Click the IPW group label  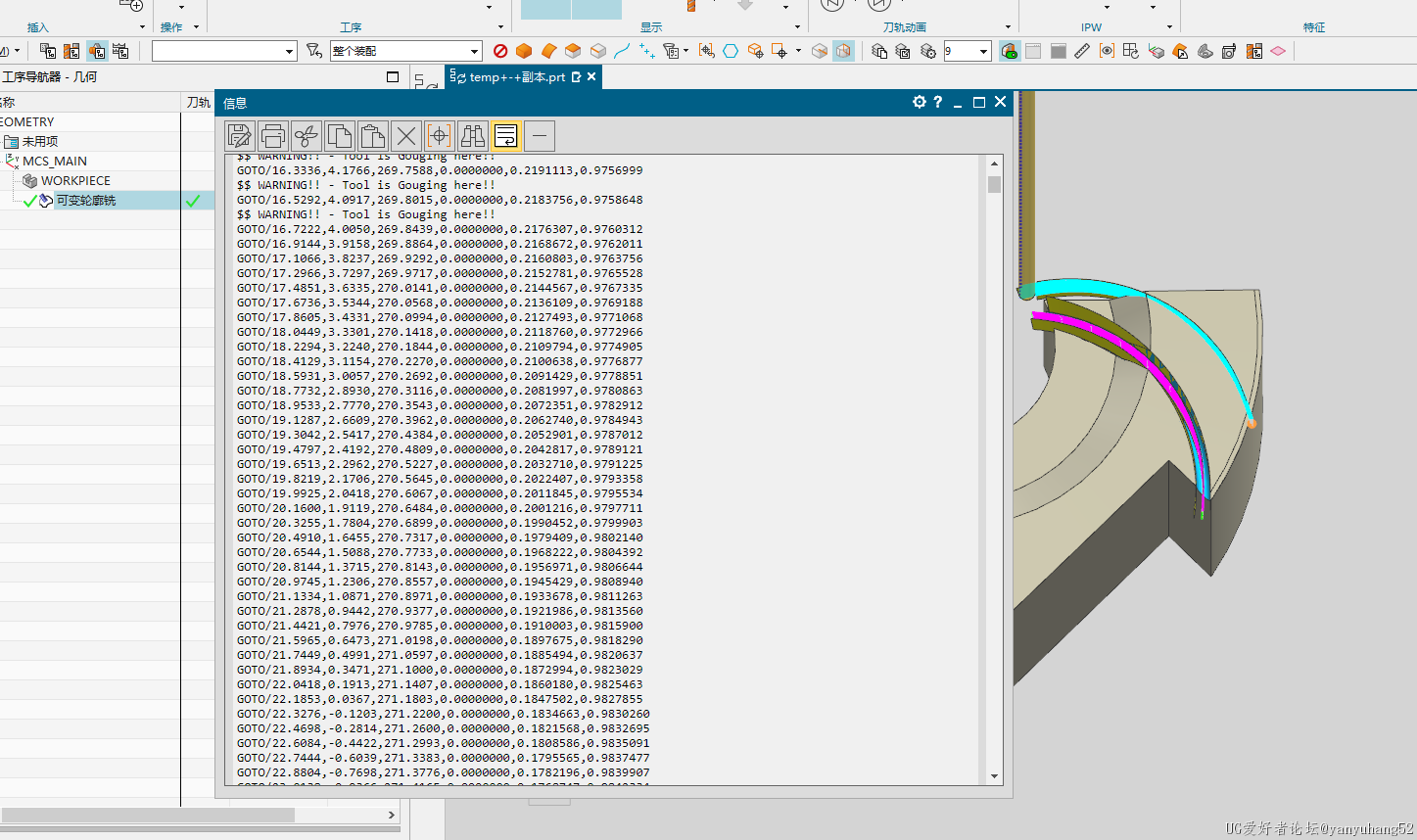tap(1091, 27)
